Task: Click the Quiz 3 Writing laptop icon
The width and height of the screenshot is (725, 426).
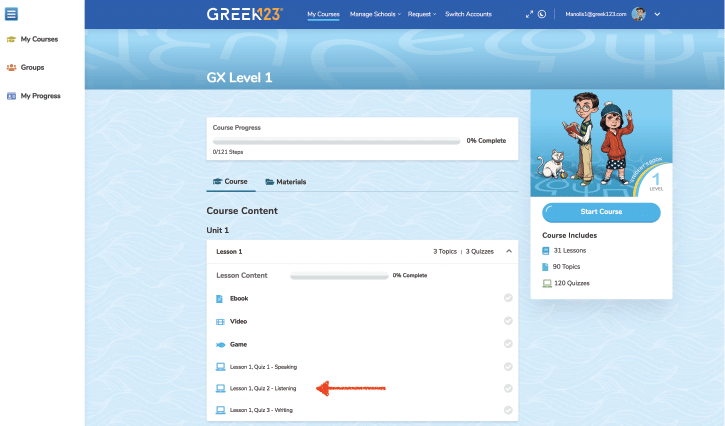Action: tap(221, 410)
